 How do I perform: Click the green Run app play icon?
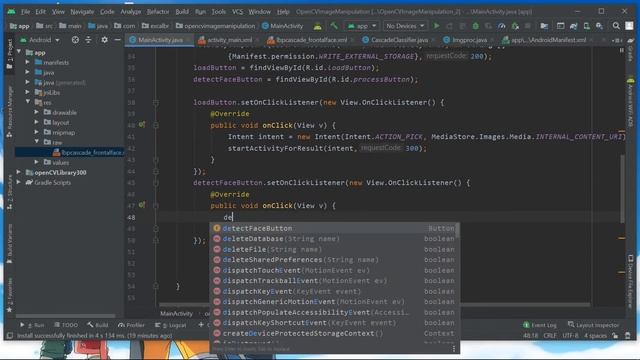[x=436, y=26]
